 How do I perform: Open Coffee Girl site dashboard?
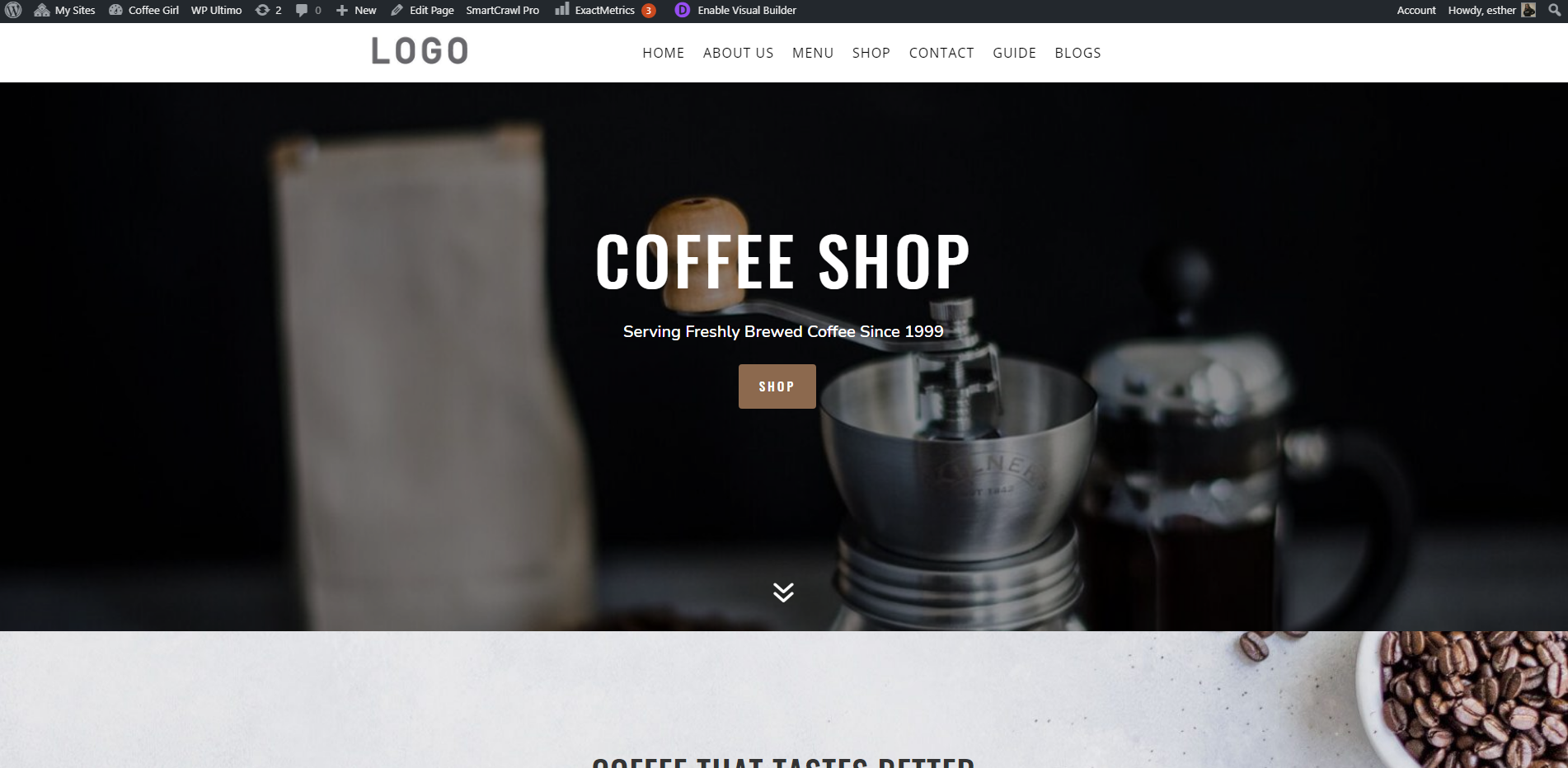(143, 11)
